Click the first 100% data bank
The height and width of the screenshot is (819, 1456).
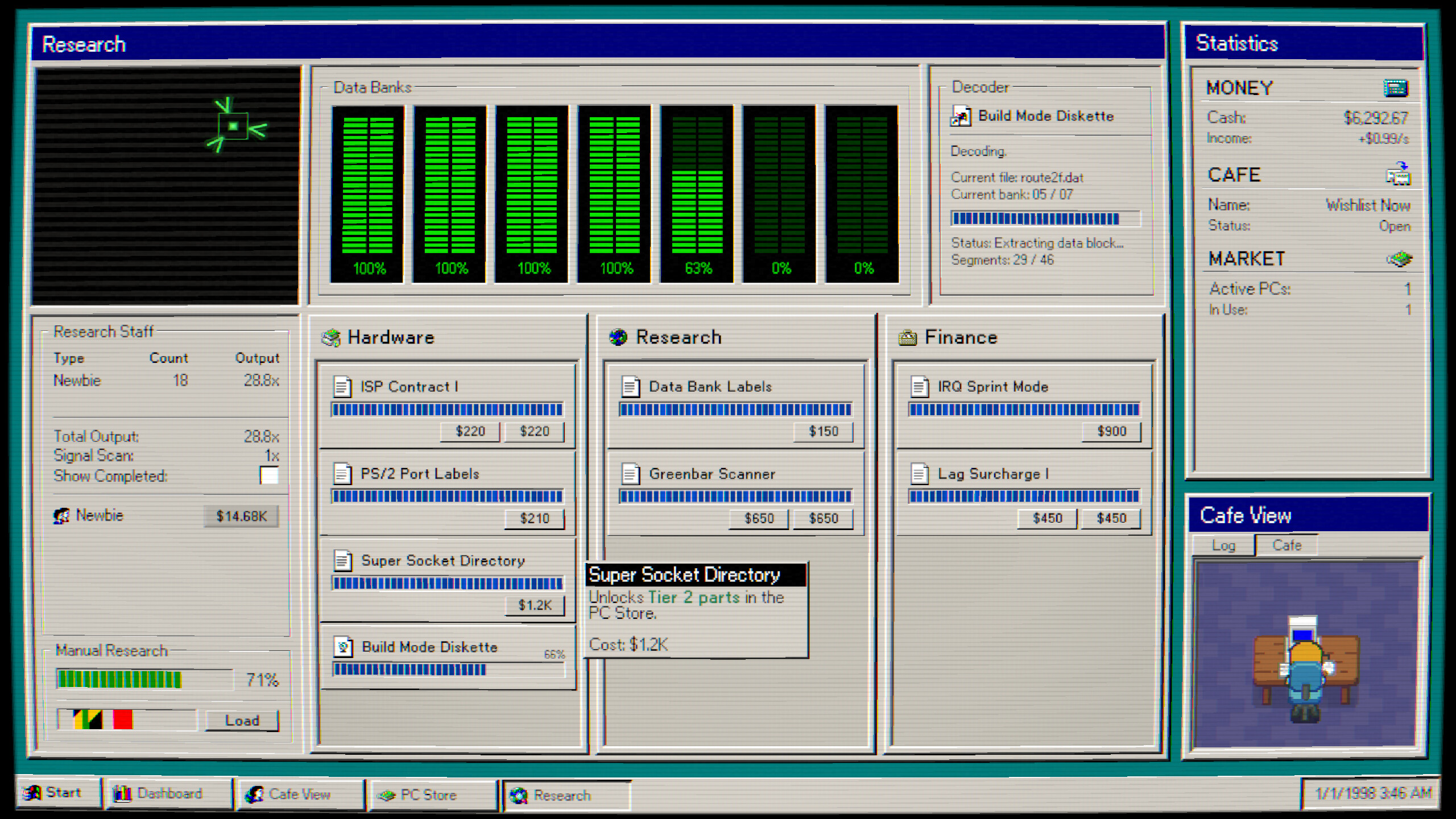tap(368, 193)
